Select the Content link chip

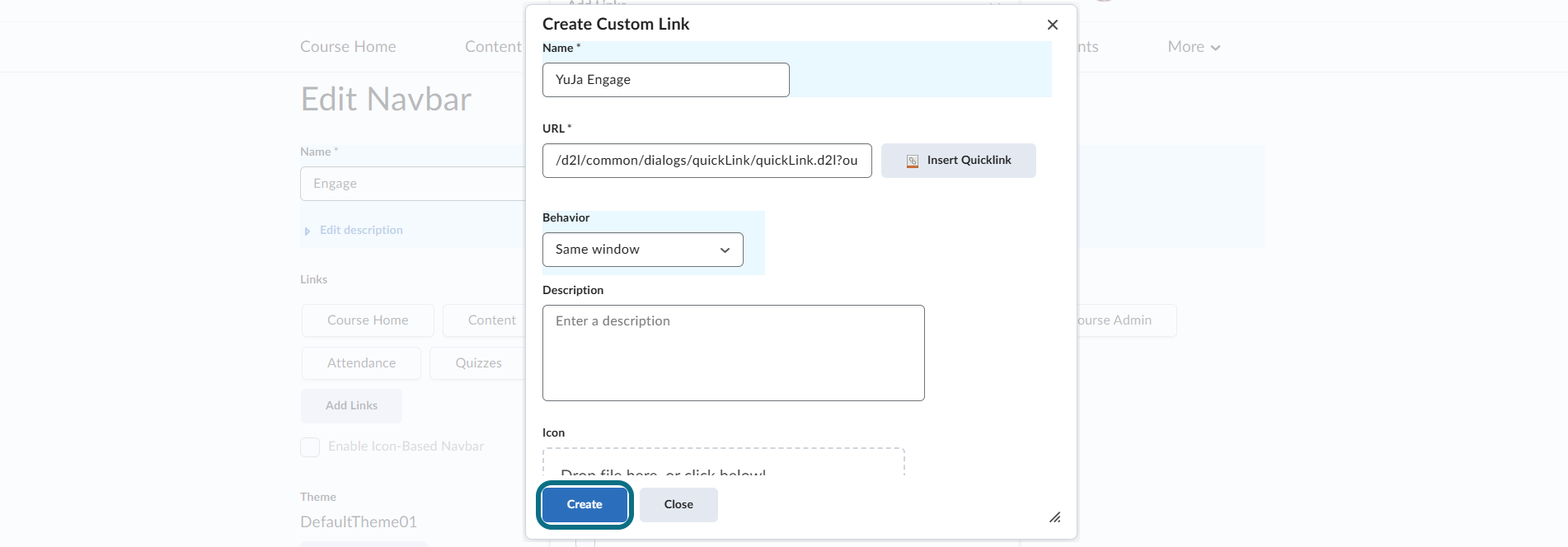484,320
